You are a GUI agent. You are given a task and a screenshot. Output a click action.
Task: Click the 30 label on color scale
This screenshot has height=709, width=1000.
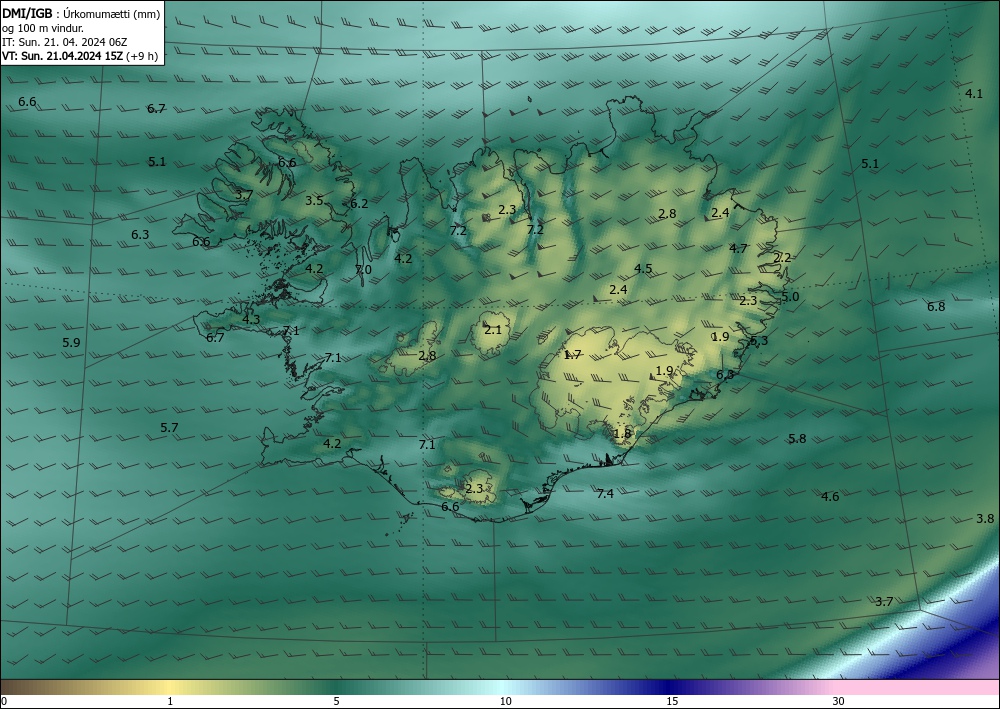pos(839,701)
